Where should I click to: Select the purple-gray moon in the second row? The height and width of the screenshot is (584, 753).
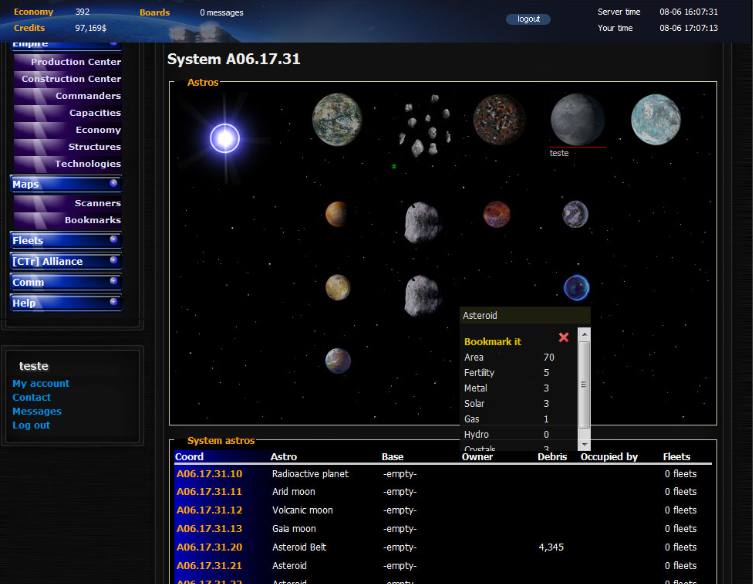(575, 214)
